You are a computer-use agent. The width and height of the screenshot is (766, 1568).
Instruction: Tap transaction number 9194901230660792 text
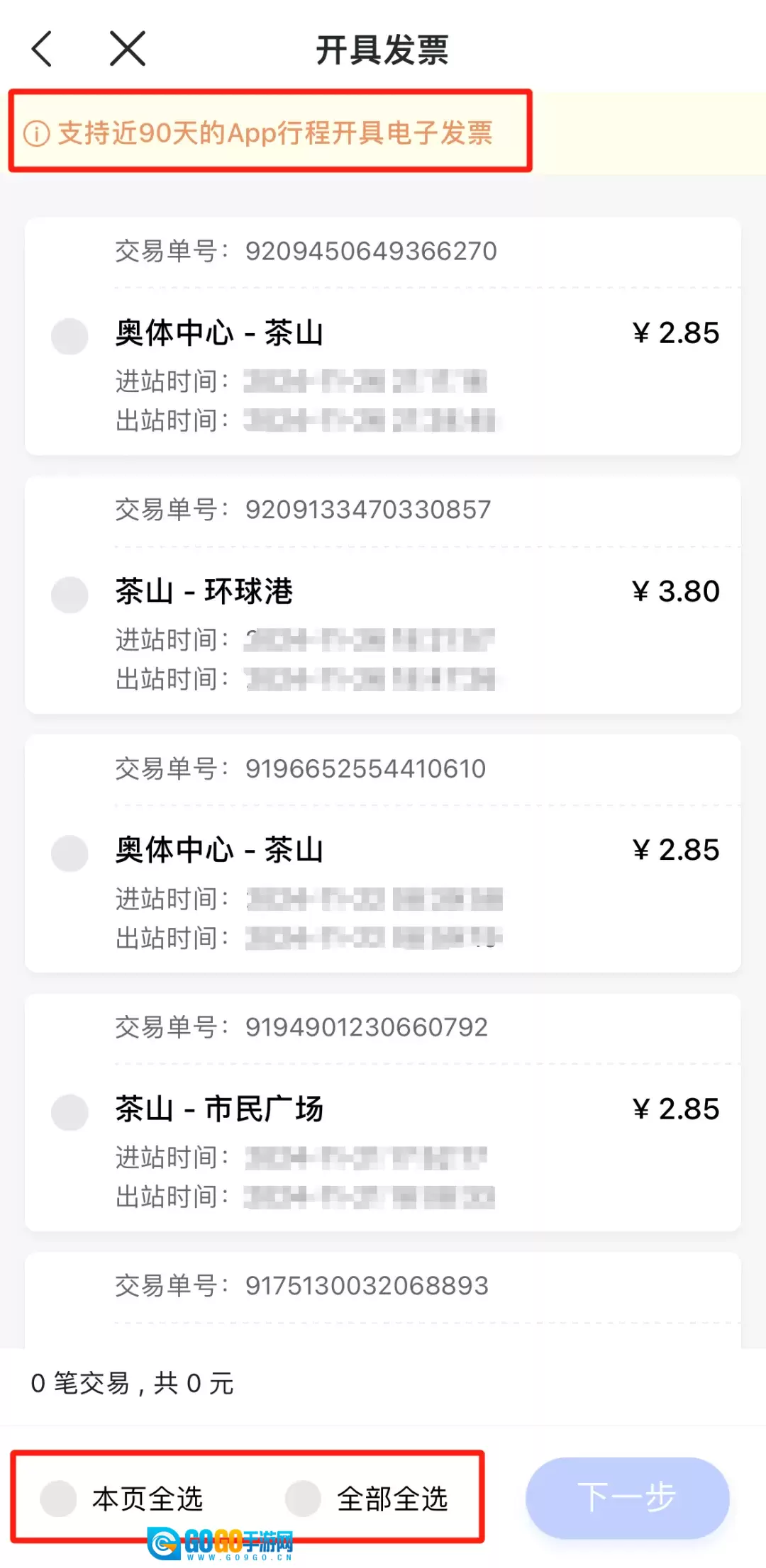(366, 1027)
